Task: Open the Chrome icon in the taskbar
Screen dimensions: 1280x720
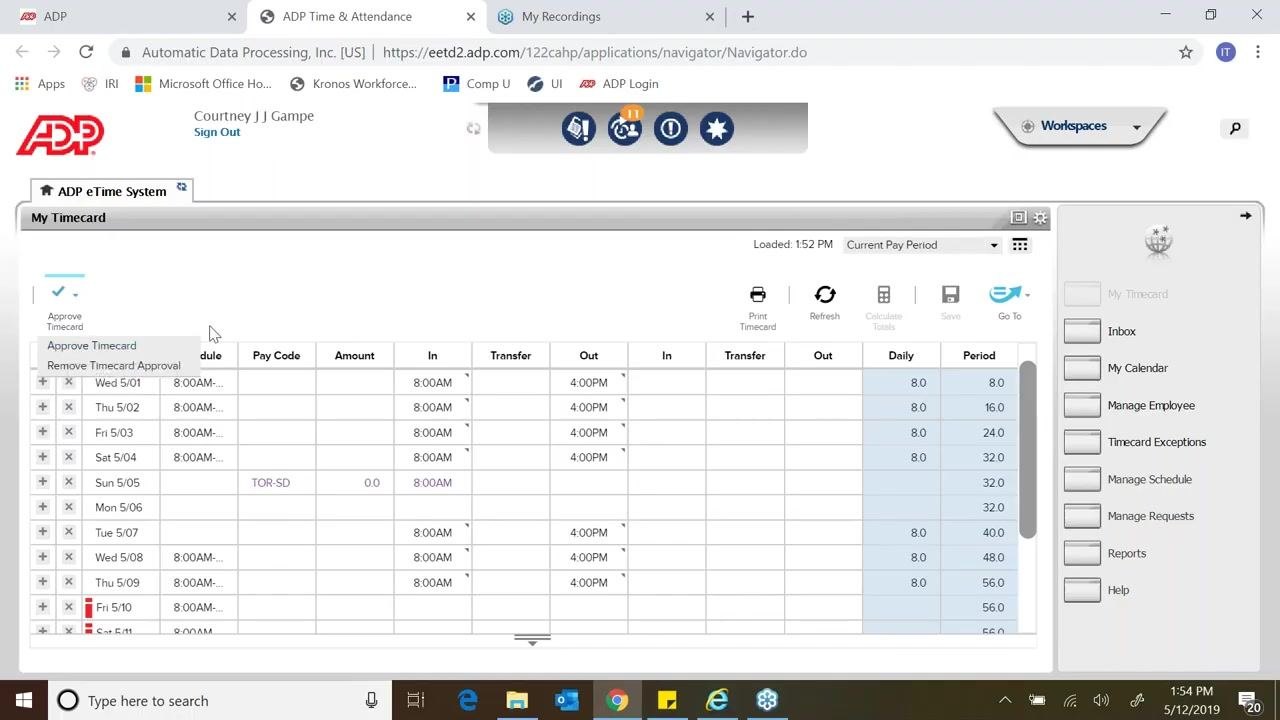Action: pyautogui.click(x=617, y=700)
